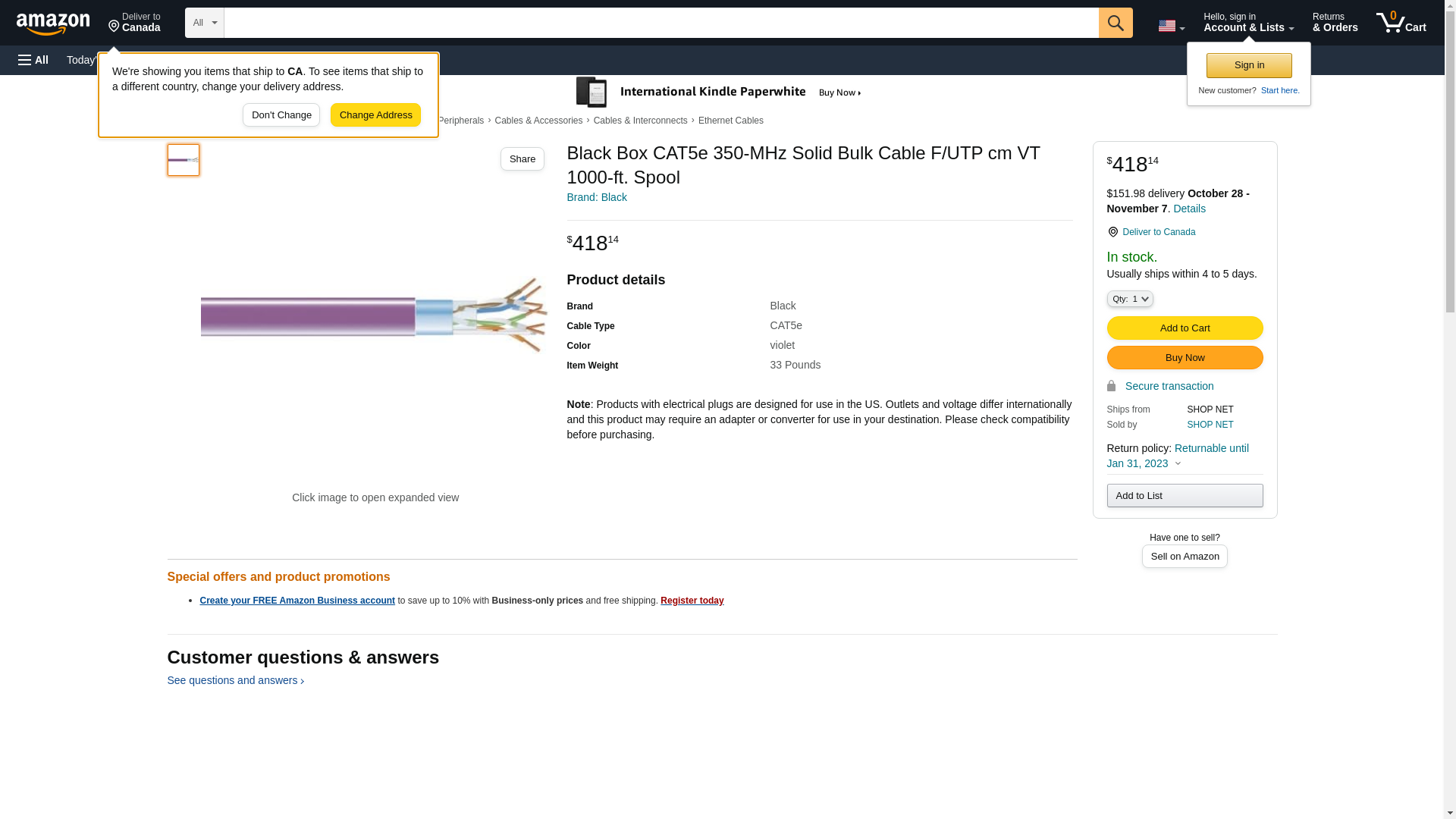Click the Secure transaction lock link

tap(1168, 386)
